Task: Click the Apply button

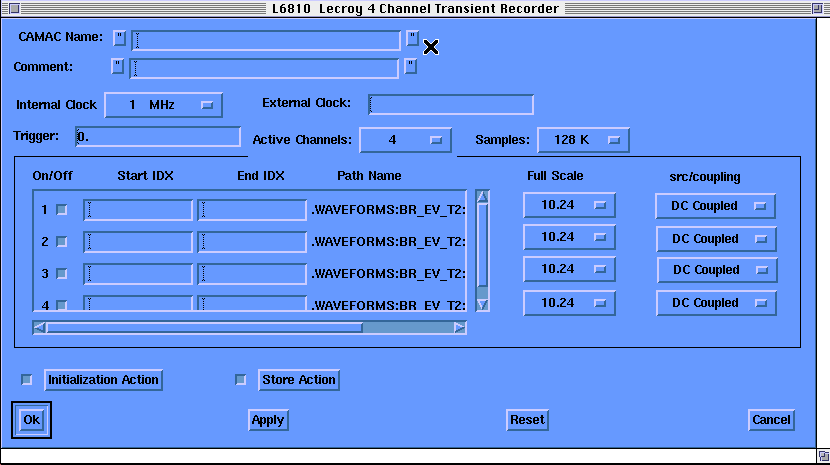Action: click(x=268, y=420)
